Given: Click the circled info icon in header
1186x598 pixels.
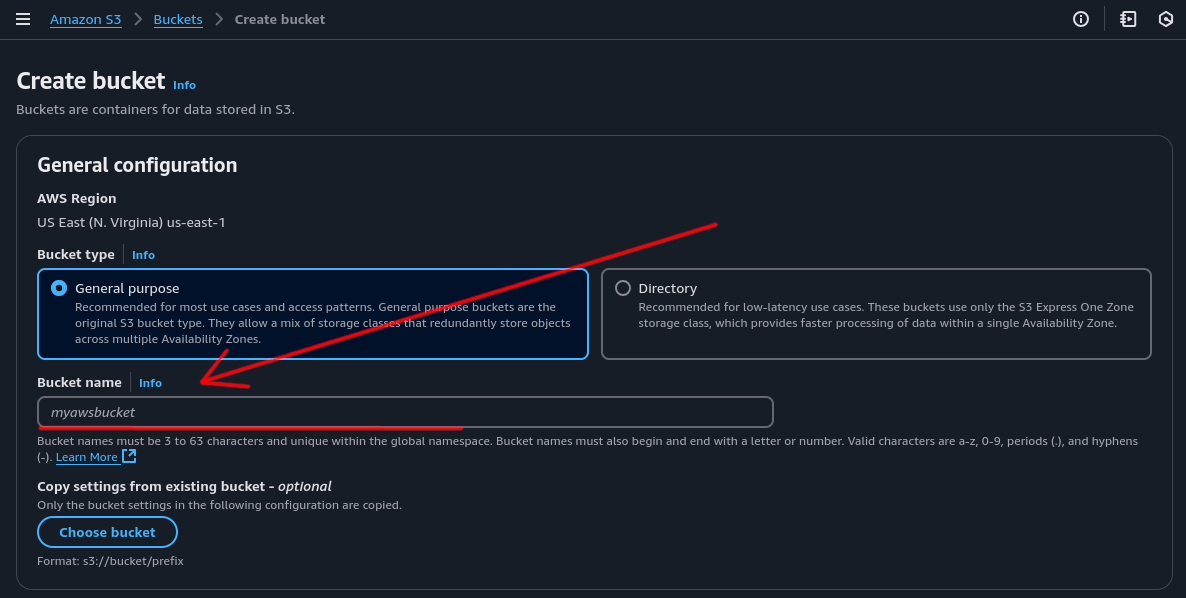Looking at the screenshot, I should click(1080, 19).
